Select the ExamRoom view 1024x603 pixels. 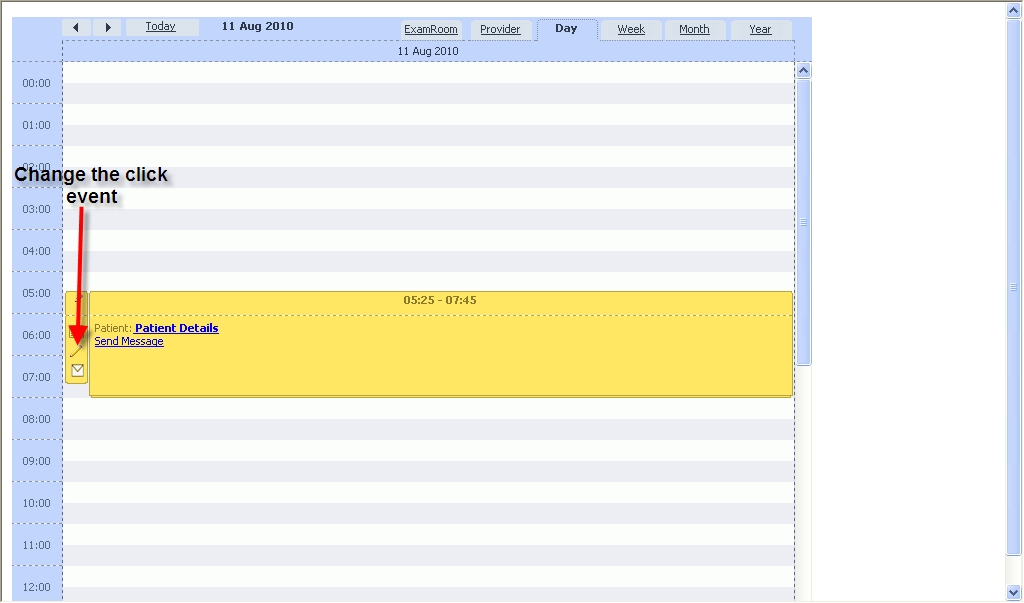tap(431, 29)
